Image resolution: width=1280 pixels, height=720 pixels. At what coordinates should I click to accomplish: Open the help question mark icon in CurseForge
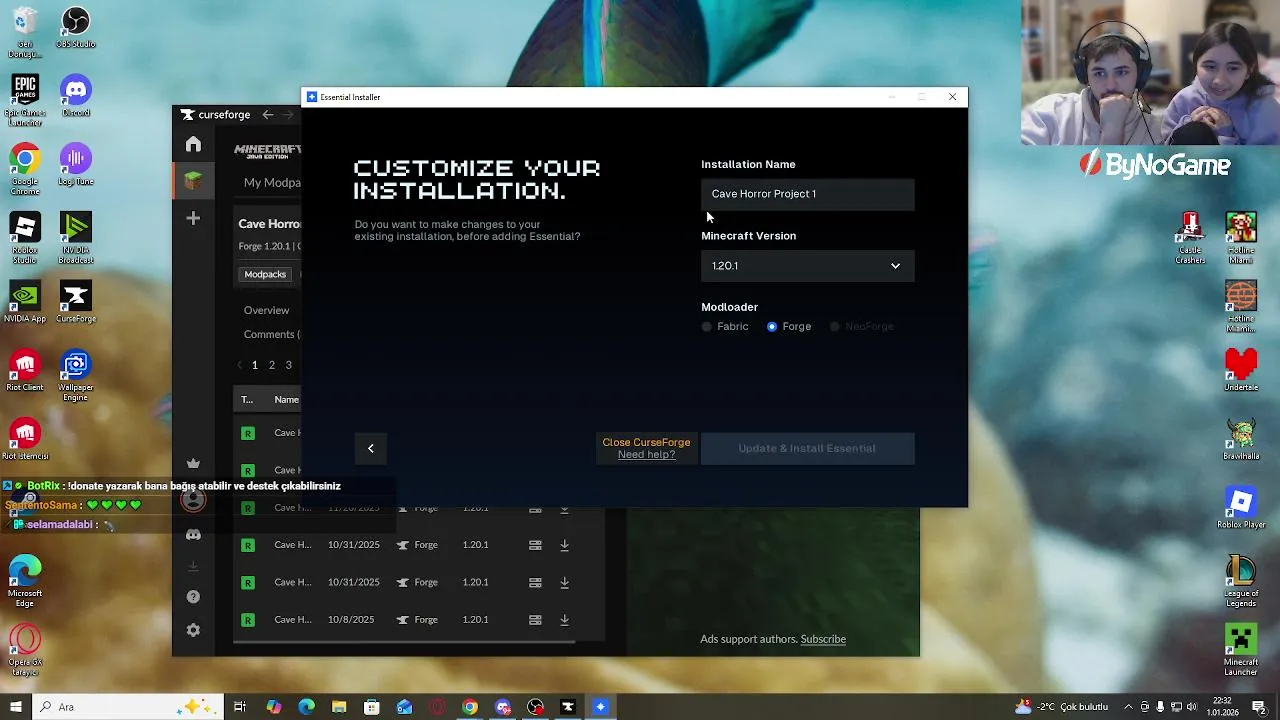(193, 597)
